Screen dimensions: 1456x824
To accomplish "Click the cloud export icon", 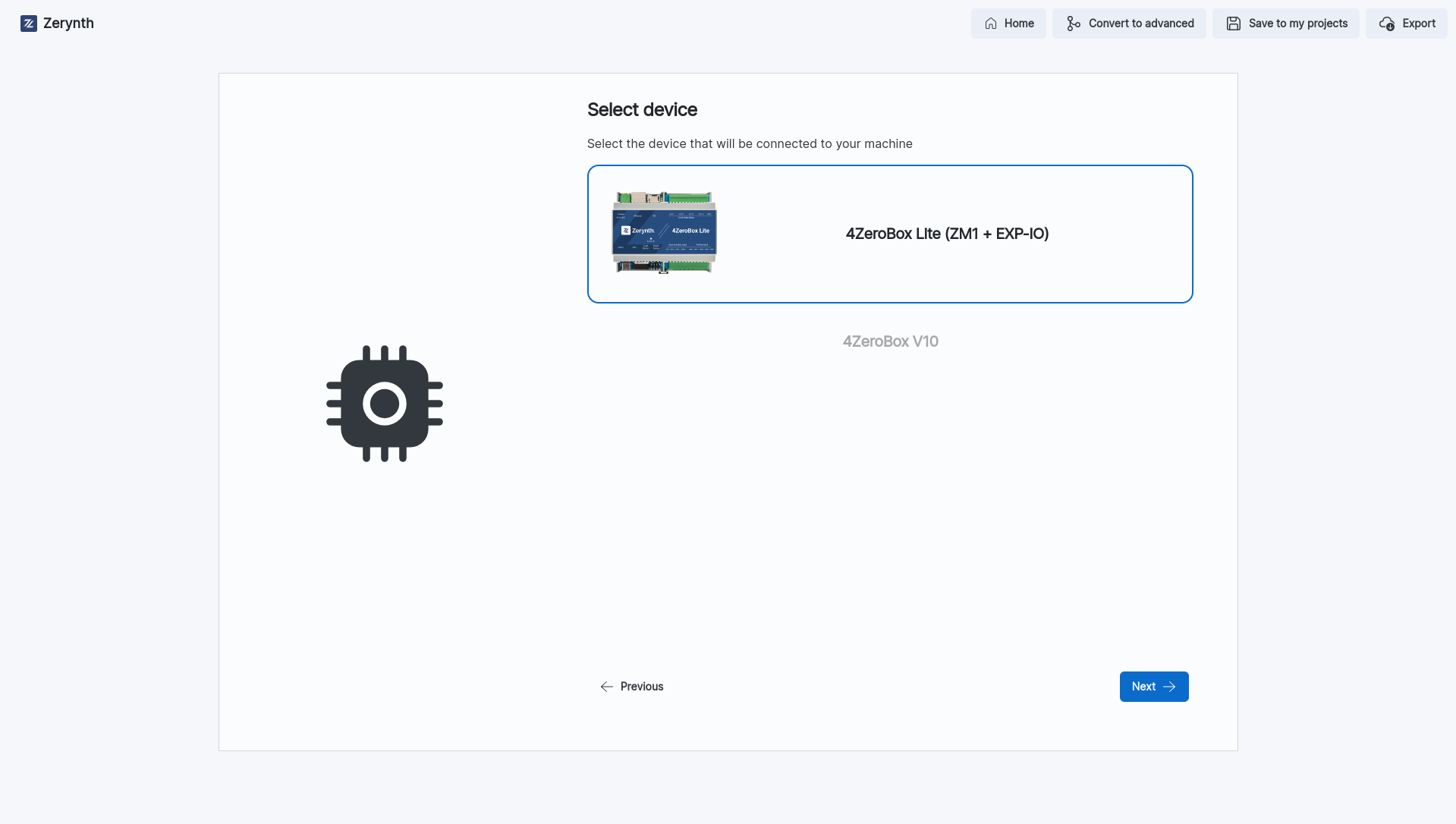I will click(x=1387, y=24).
